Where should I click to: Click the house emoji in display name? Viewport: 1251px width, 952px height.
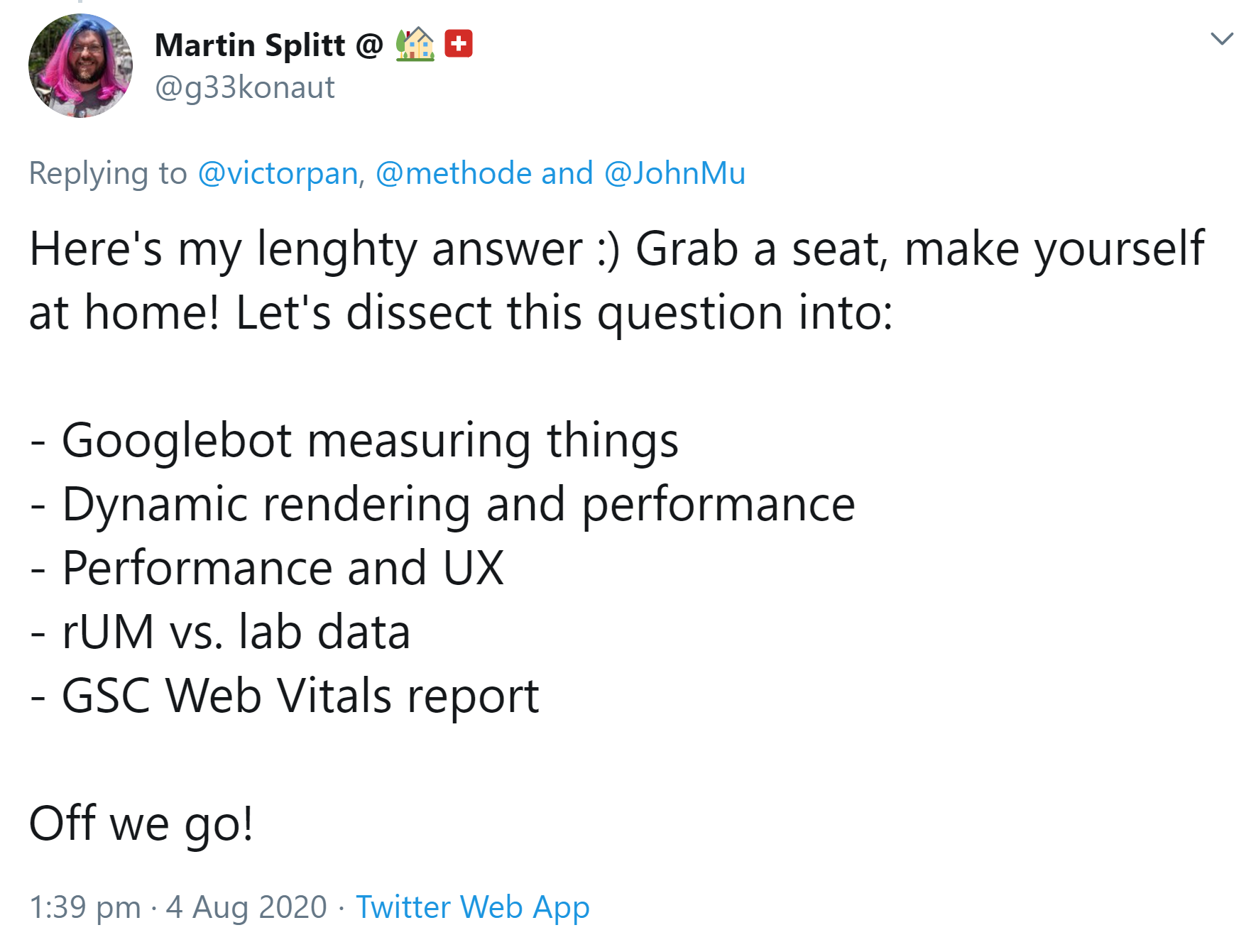(x=415, y=44)
